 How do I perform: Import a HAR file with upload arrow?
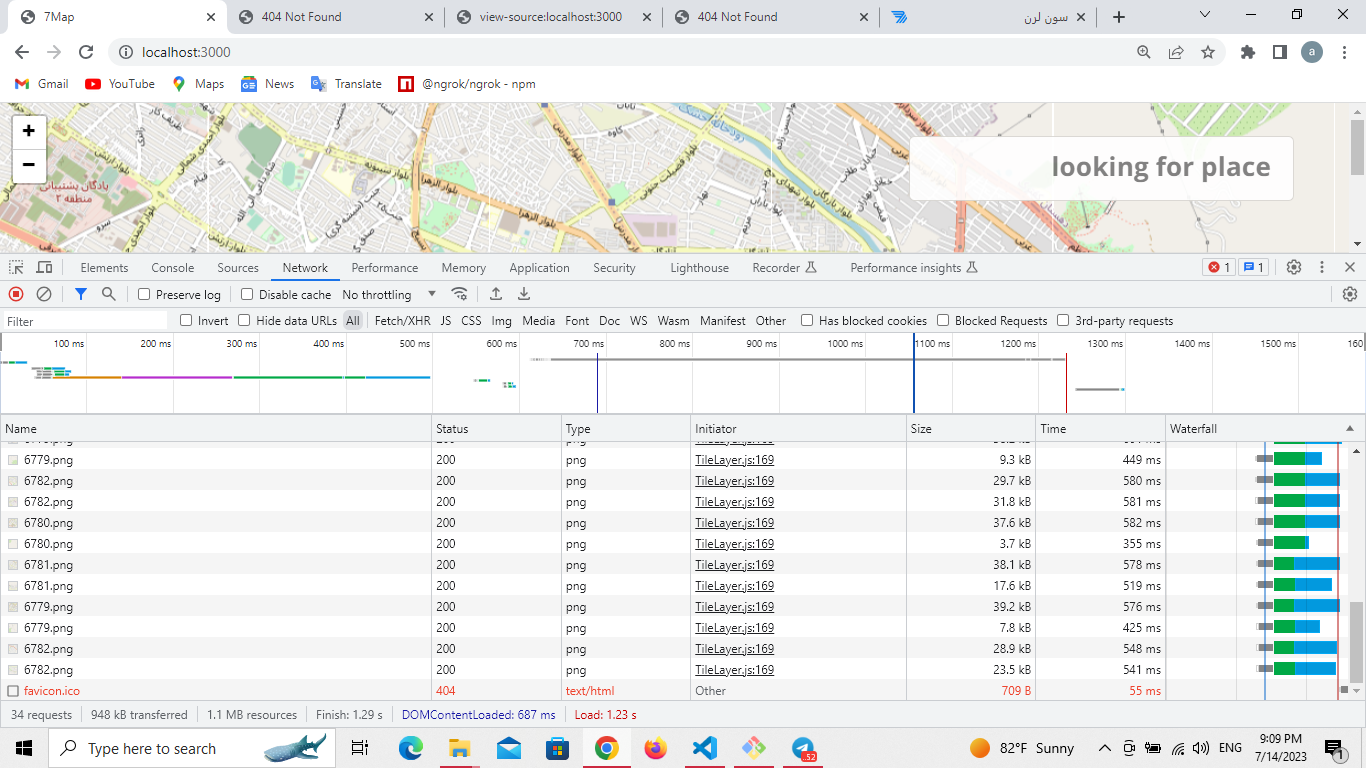pyautogui.click(x=496, y=294)
